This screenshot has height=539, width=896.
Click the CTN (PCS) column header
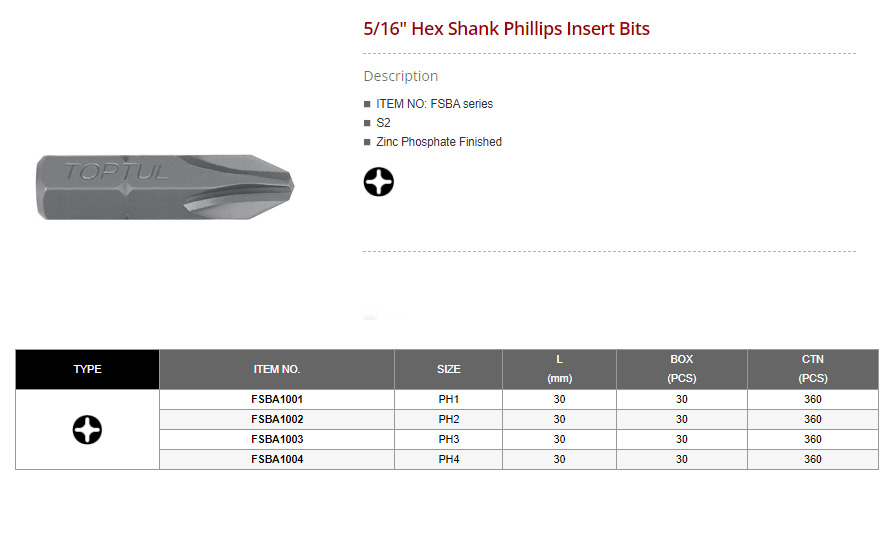pos(812,369)
